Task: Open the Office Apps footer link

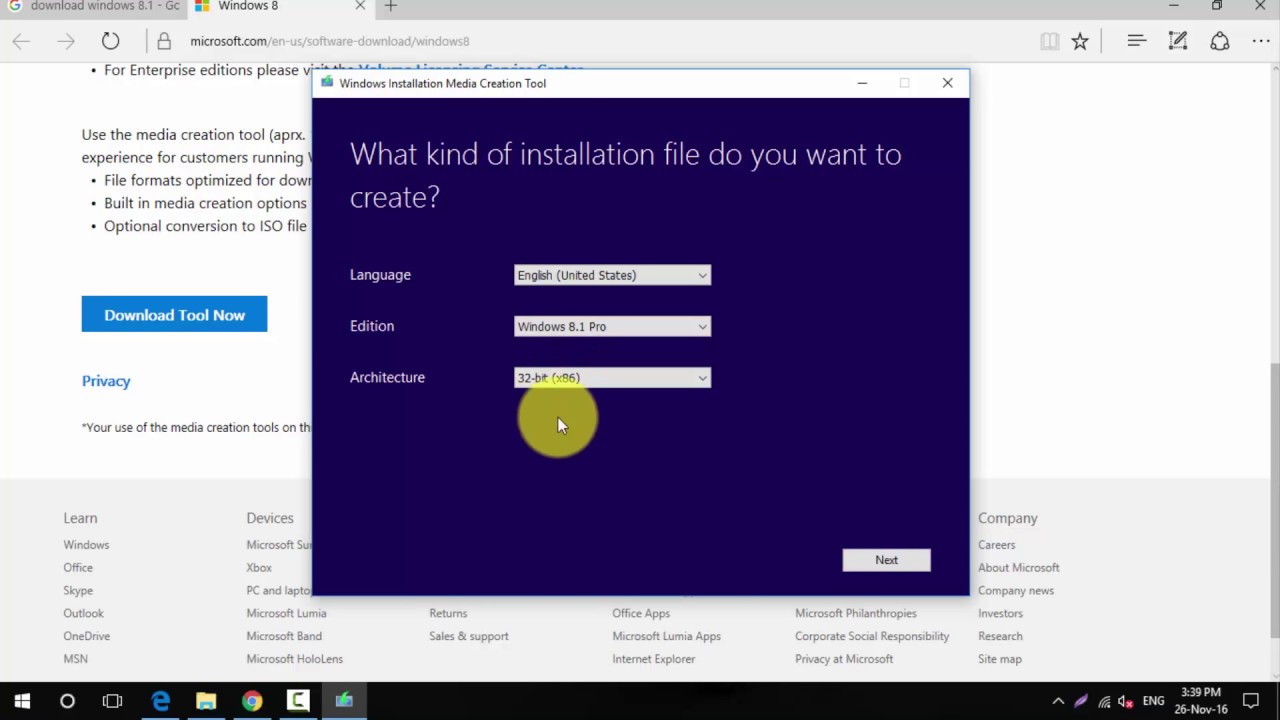Action: [641, 613]
